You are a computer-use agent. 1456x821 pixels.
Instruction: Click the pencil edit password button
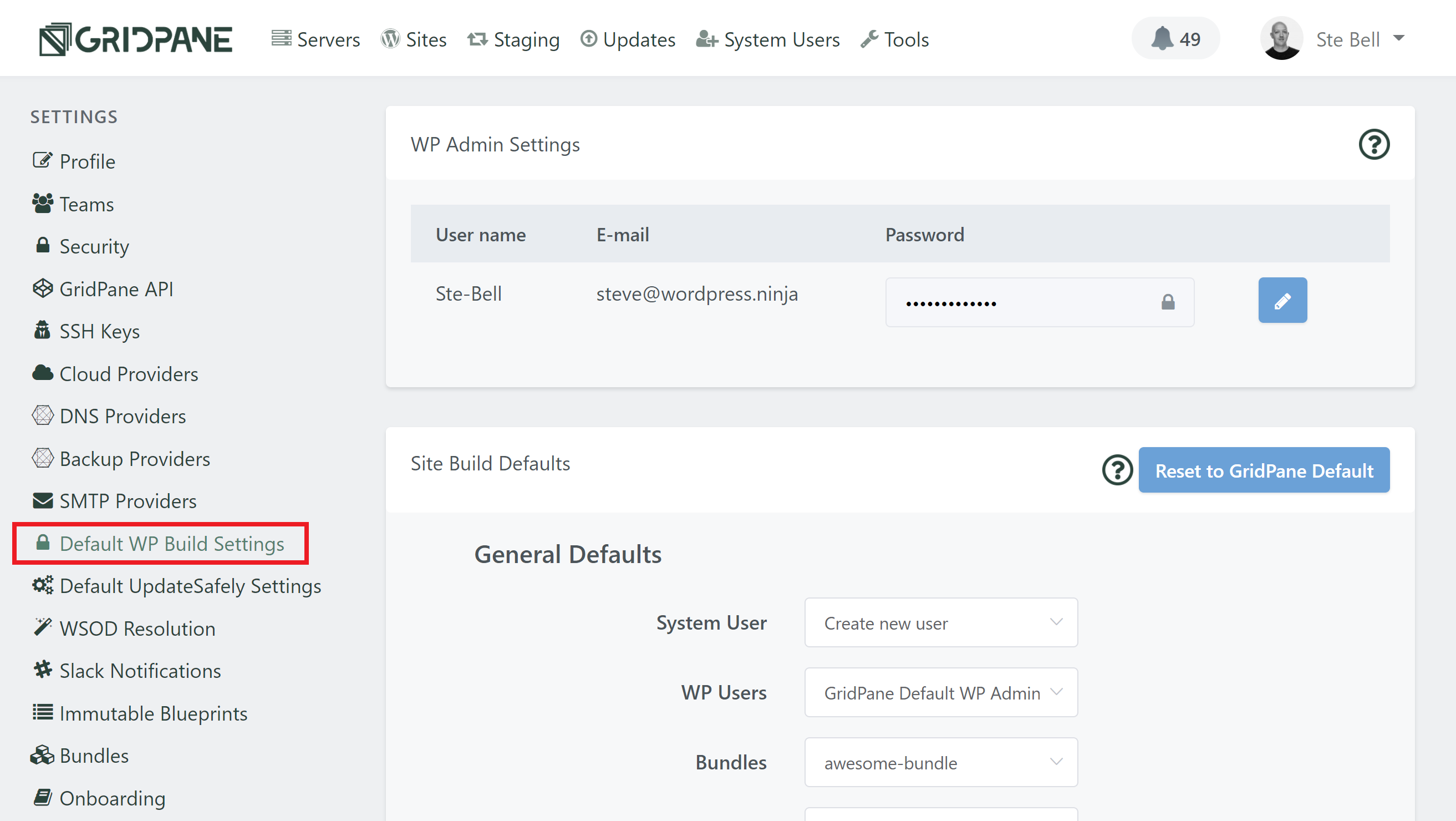click(1282, 300)
